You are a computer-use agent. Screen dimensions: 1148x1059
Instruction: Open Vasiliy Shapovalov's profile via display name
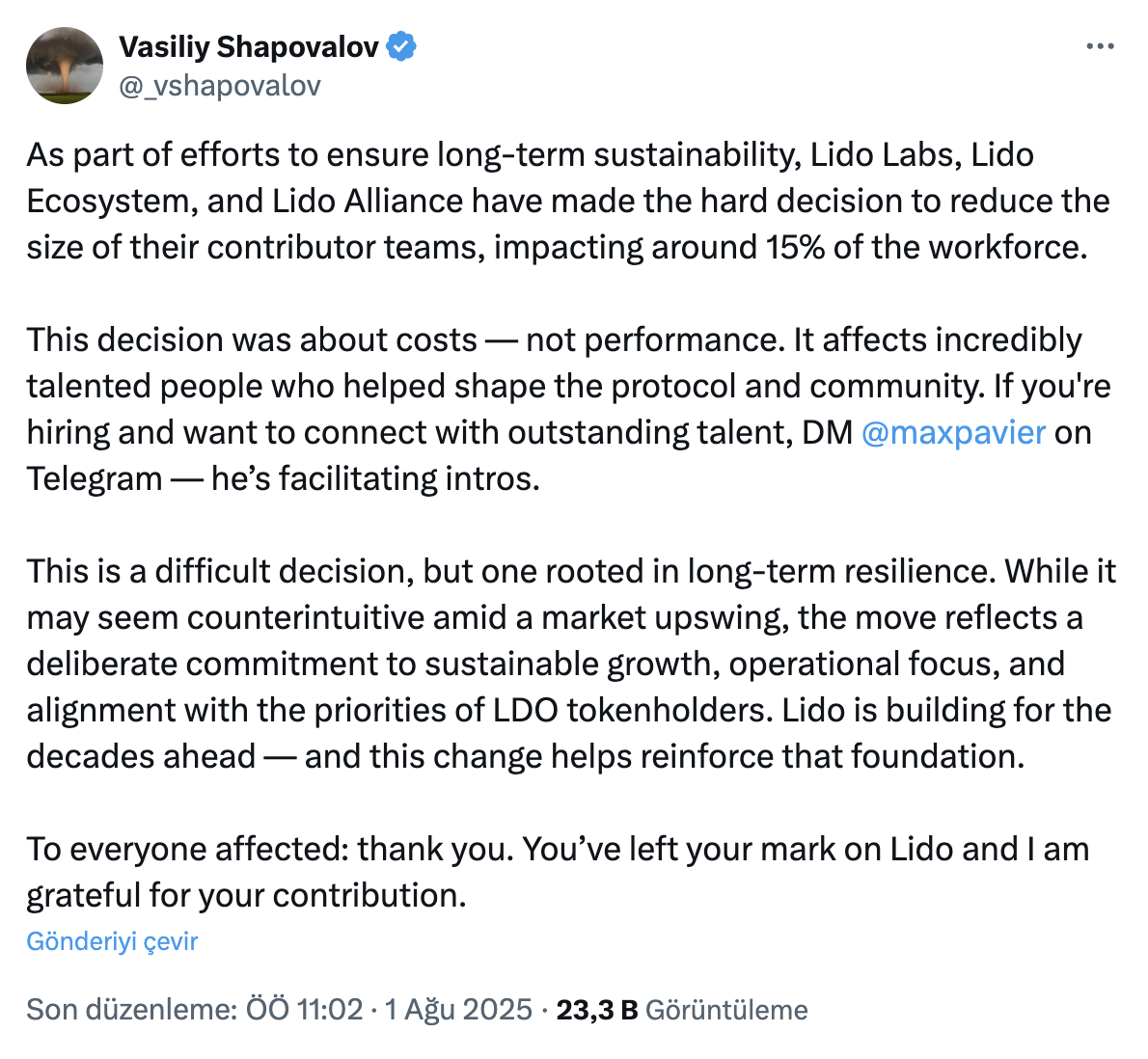click(249, 46)
